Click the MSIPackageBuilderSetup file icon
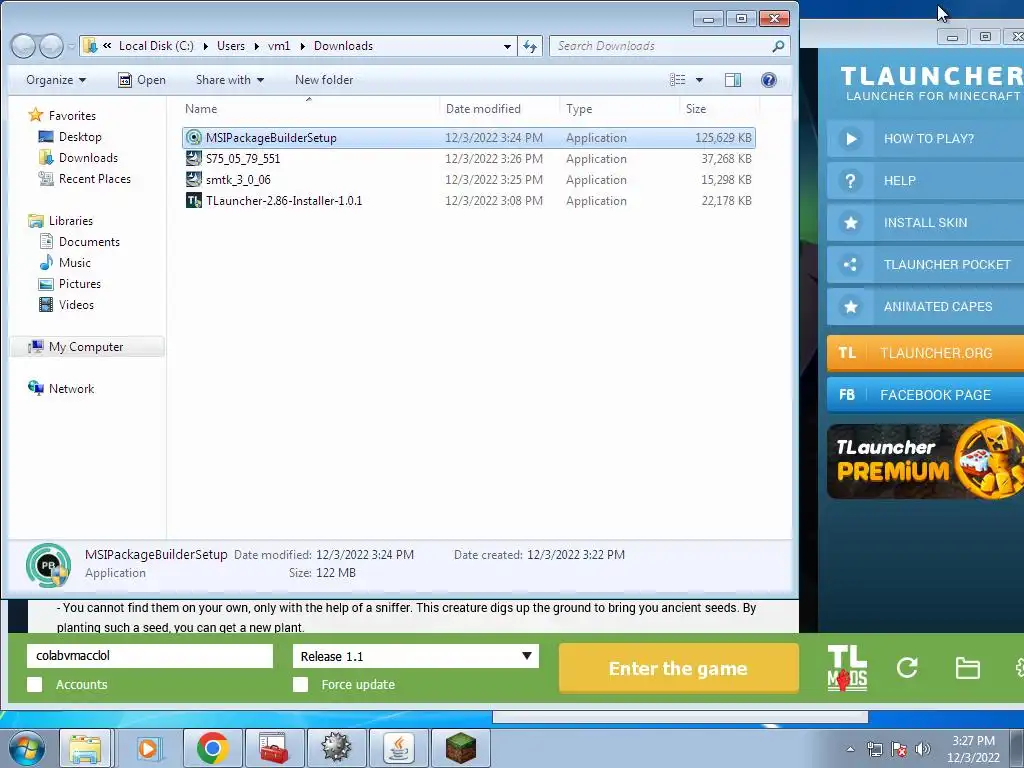1024x768 pixels. pos(193,137)
